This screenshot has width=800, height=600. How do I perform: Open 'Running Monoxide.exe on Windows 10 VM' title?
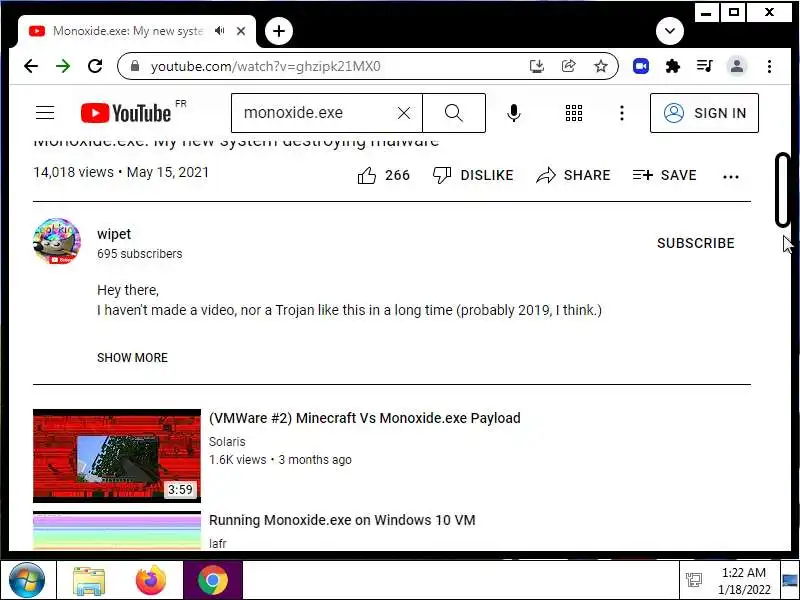pos(342,520)
